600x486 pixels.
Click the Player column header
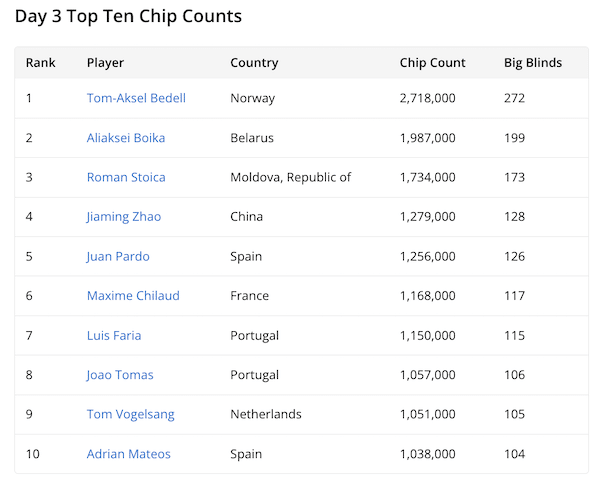click(x=105, y=62)
